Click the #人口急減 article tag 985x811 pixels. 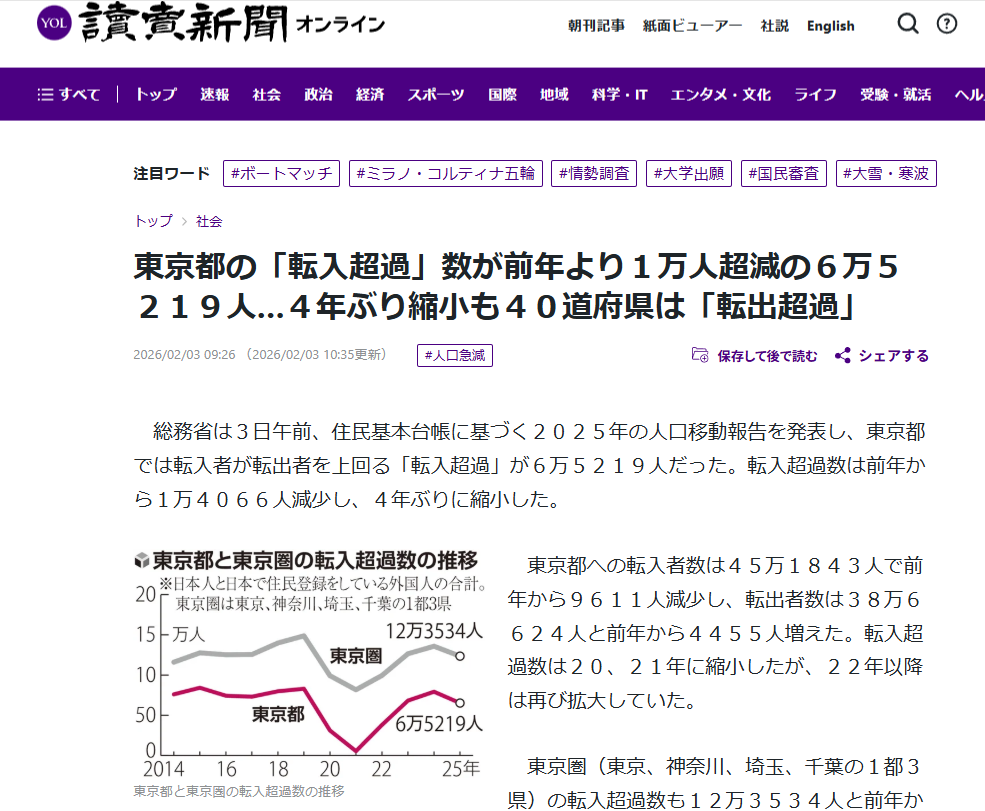tap(455, 356)
